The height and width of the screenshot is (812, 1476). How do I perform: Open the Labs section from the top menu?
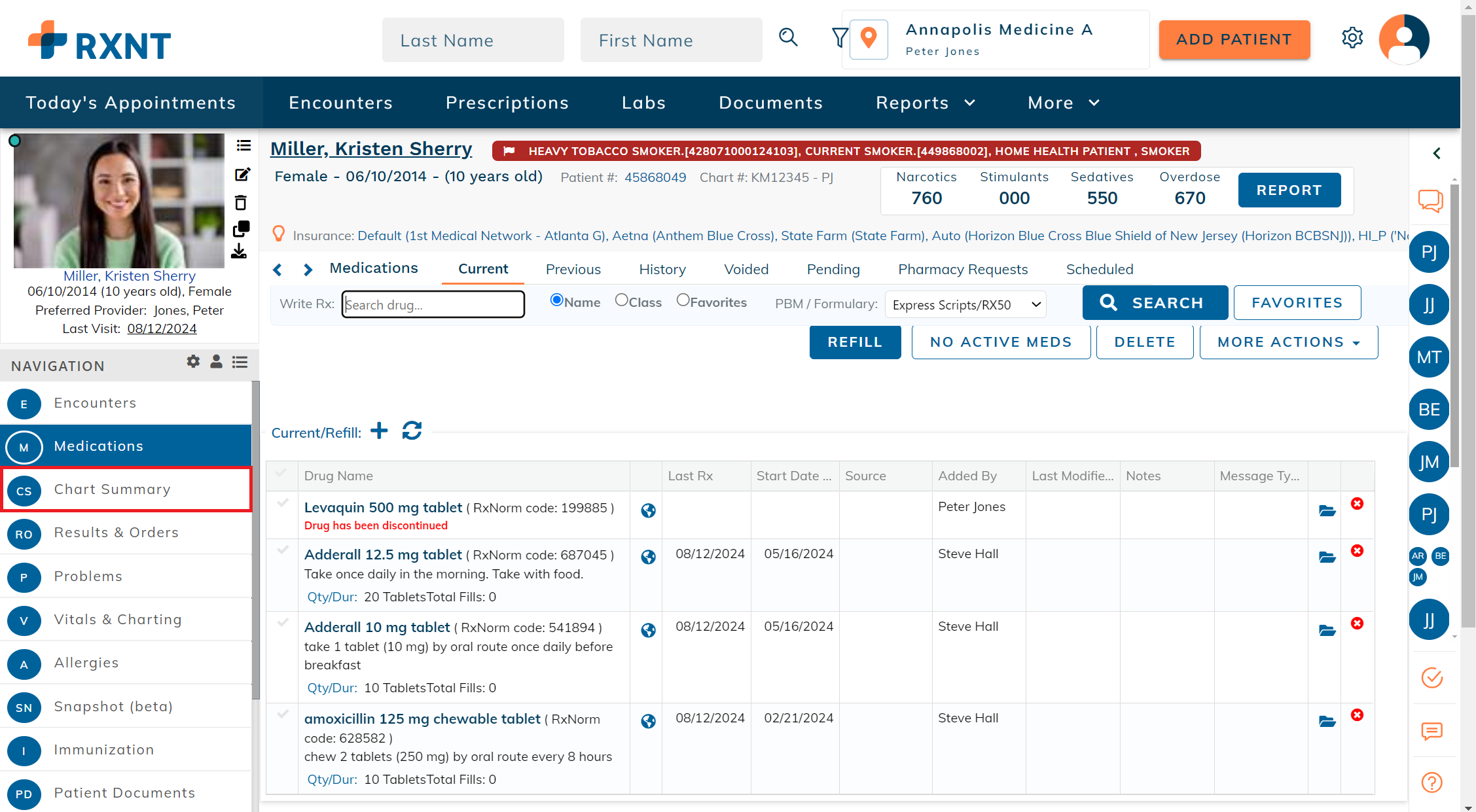coord(643,103)
